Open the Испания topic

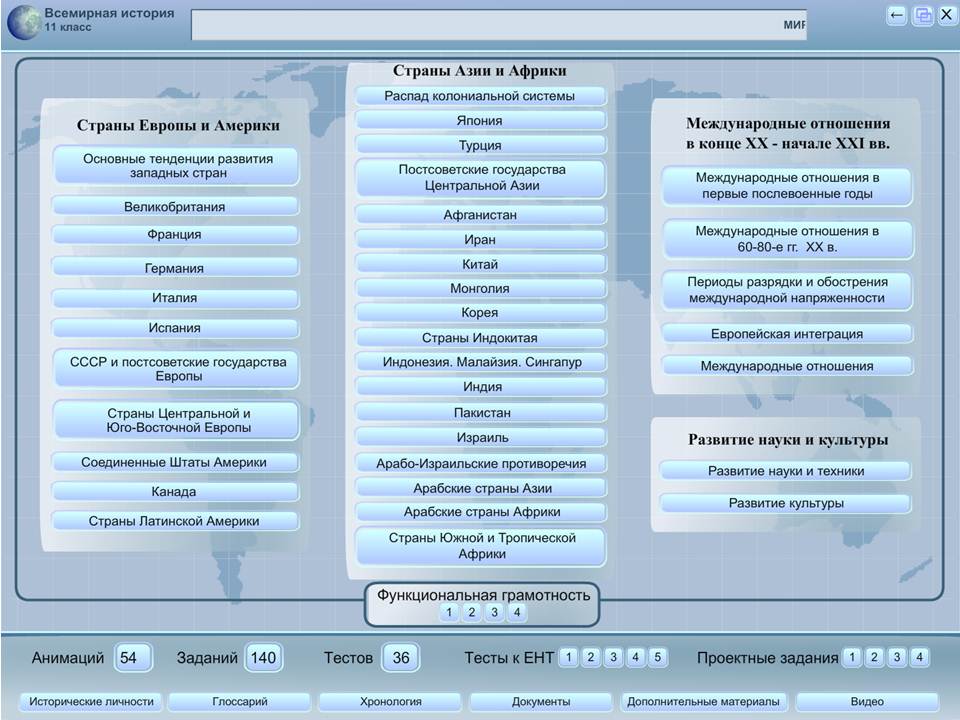click(x=176, y=328)
